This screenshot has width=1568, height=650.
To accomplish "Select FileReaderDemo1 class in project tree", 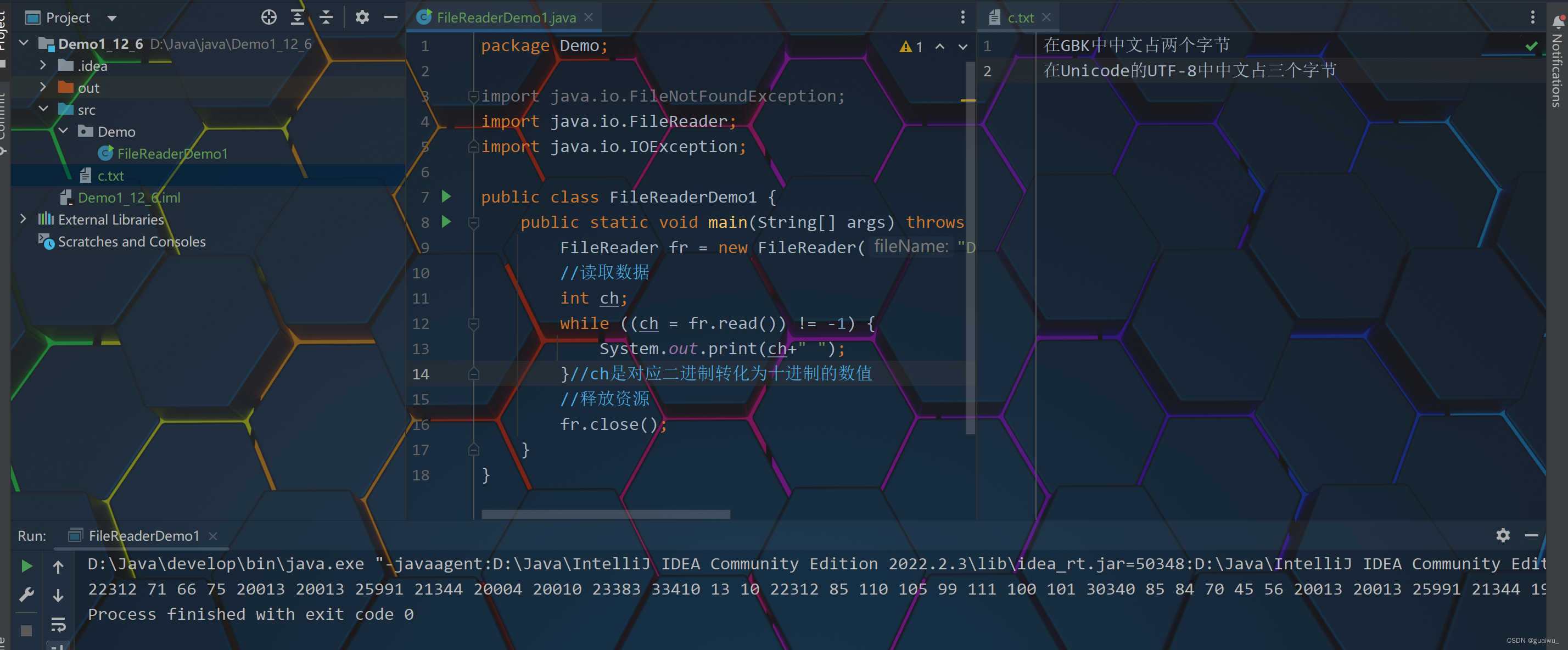I will [x=172, y=153].
